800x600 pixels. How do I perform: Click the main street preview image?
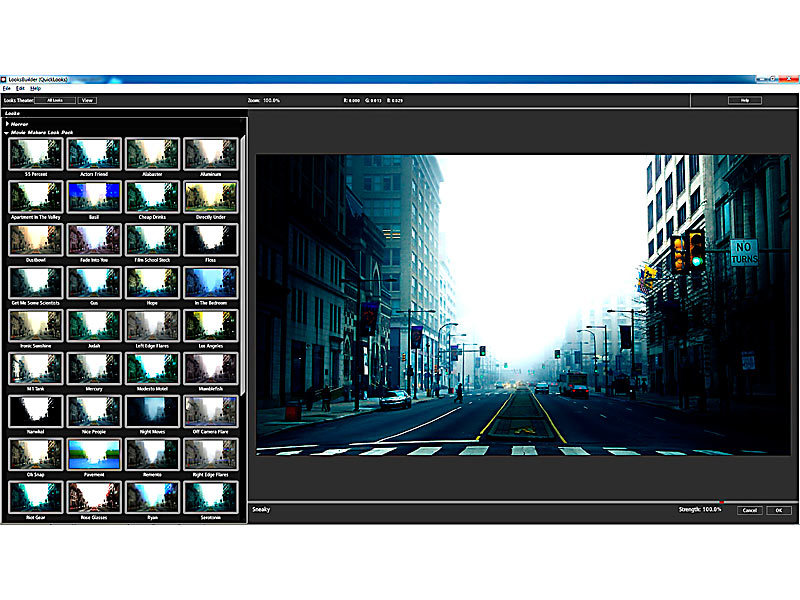523,305
